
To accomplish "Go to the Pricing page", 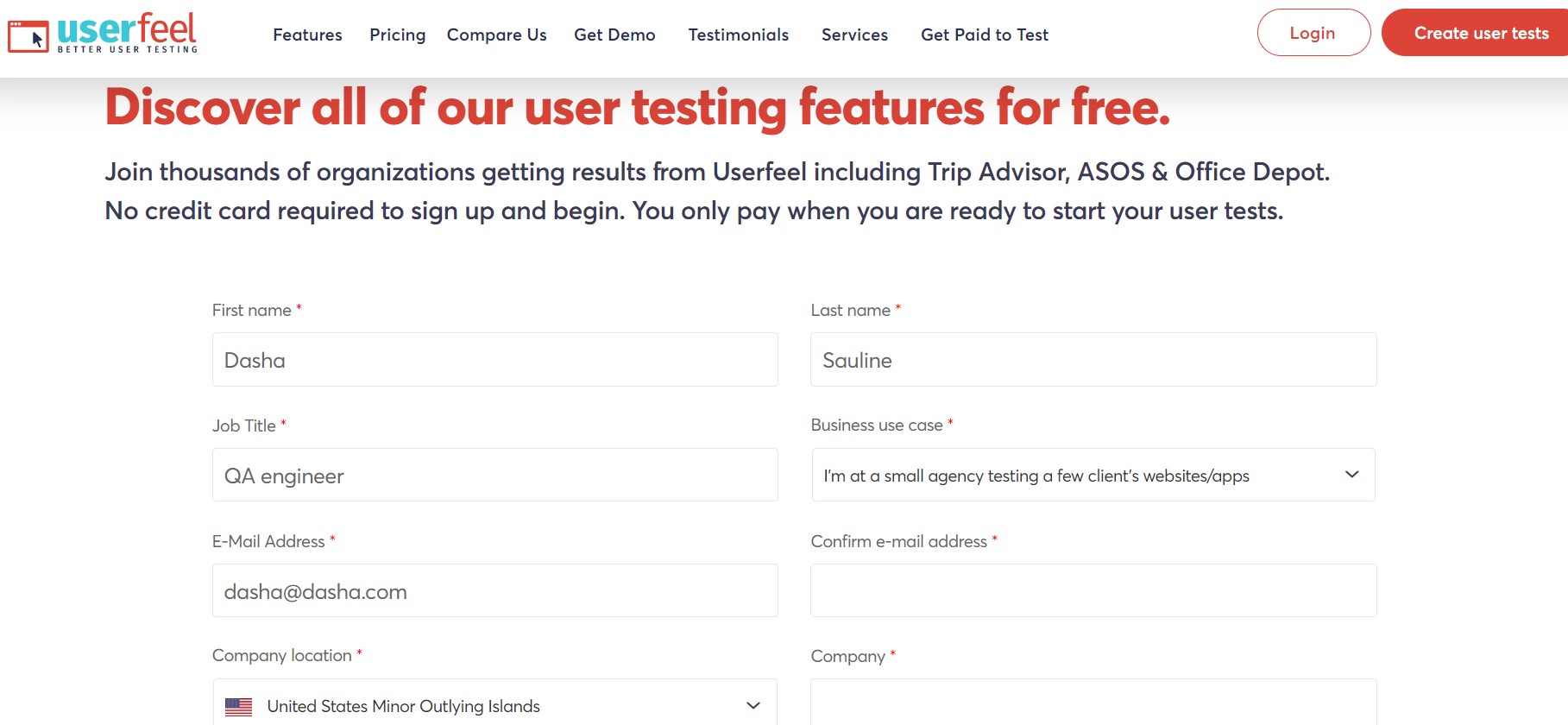I will coord(398,35).
